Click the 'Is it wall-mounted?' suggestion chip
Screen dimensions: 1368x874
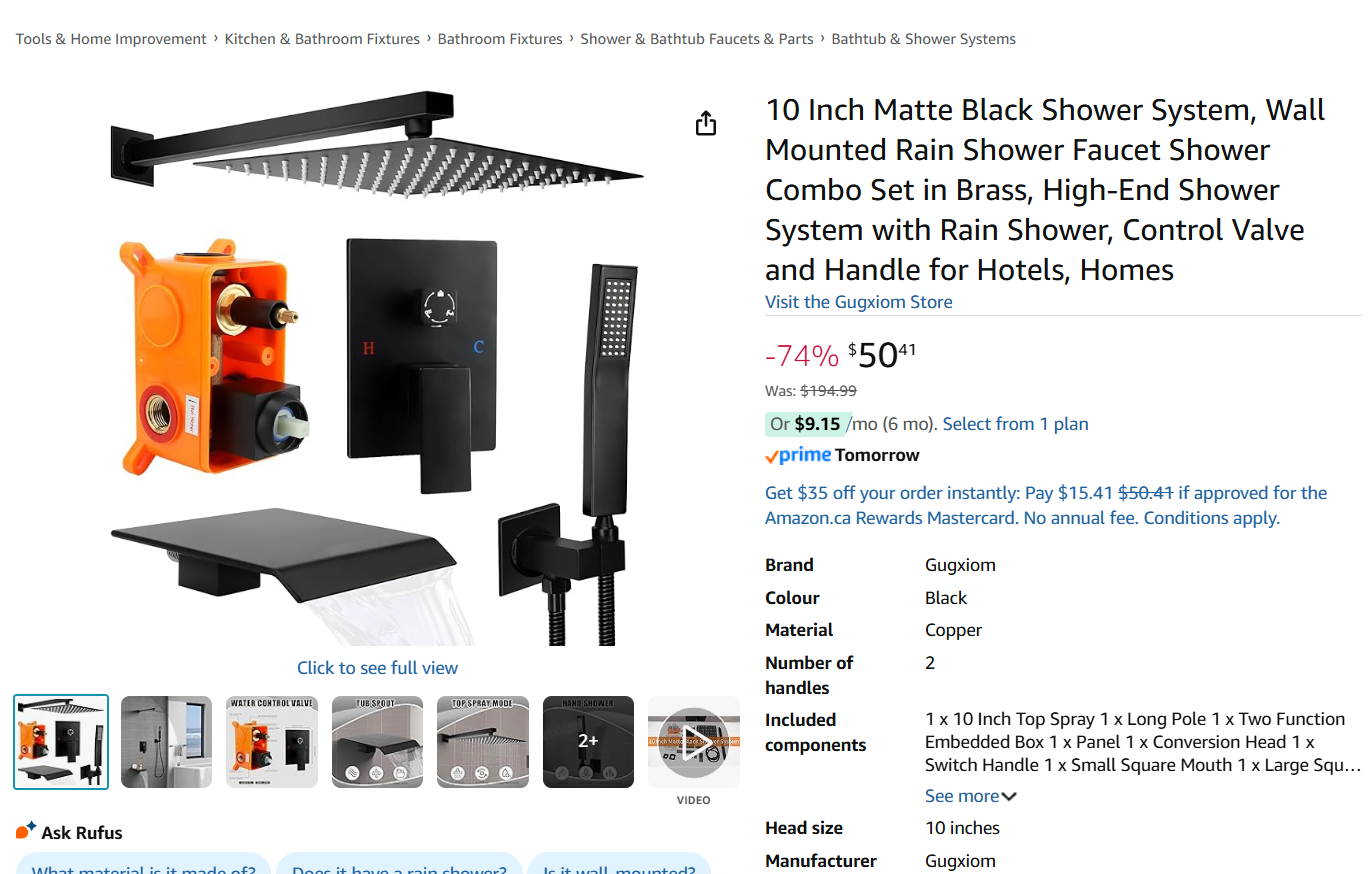coord(619,864)
